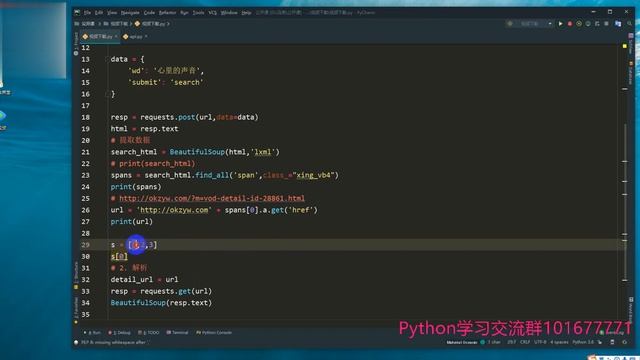The image size is (640, 360).
Task: Open the Event Log in status bar
Action: (612, 333)
